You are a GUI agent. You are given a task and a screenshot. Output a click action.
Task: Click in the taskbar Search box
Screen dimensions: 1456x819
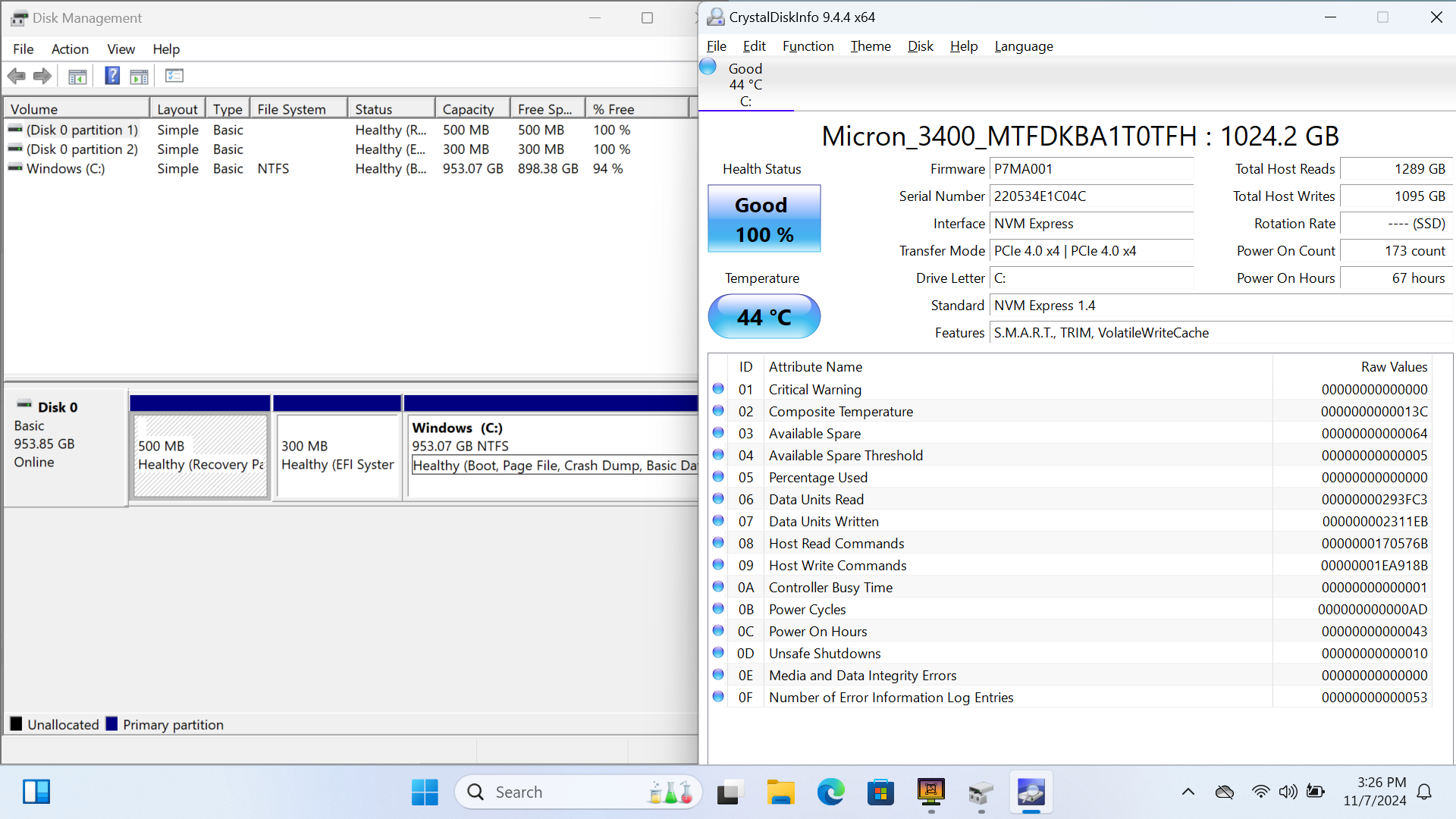(x=578, y=792)
